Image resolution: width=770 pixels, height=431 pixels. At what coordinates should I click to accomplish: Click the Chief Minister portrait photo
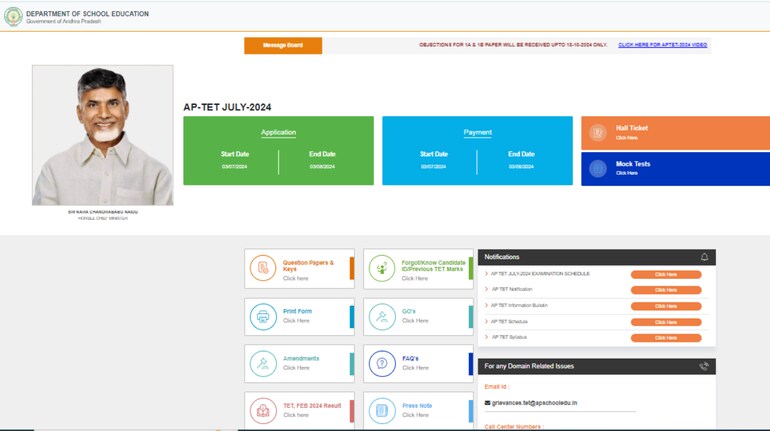102,135
